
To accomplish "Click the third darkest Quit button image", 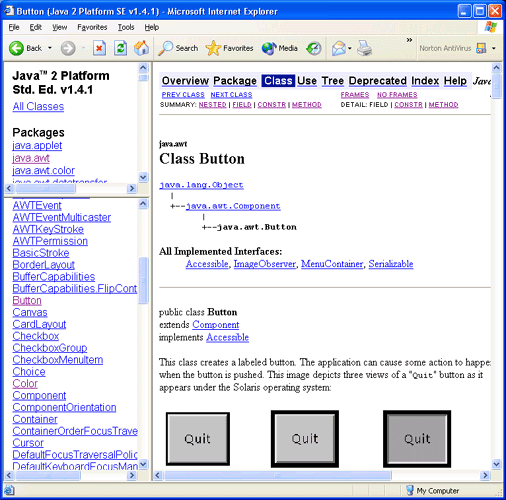I will coord(417,439).
